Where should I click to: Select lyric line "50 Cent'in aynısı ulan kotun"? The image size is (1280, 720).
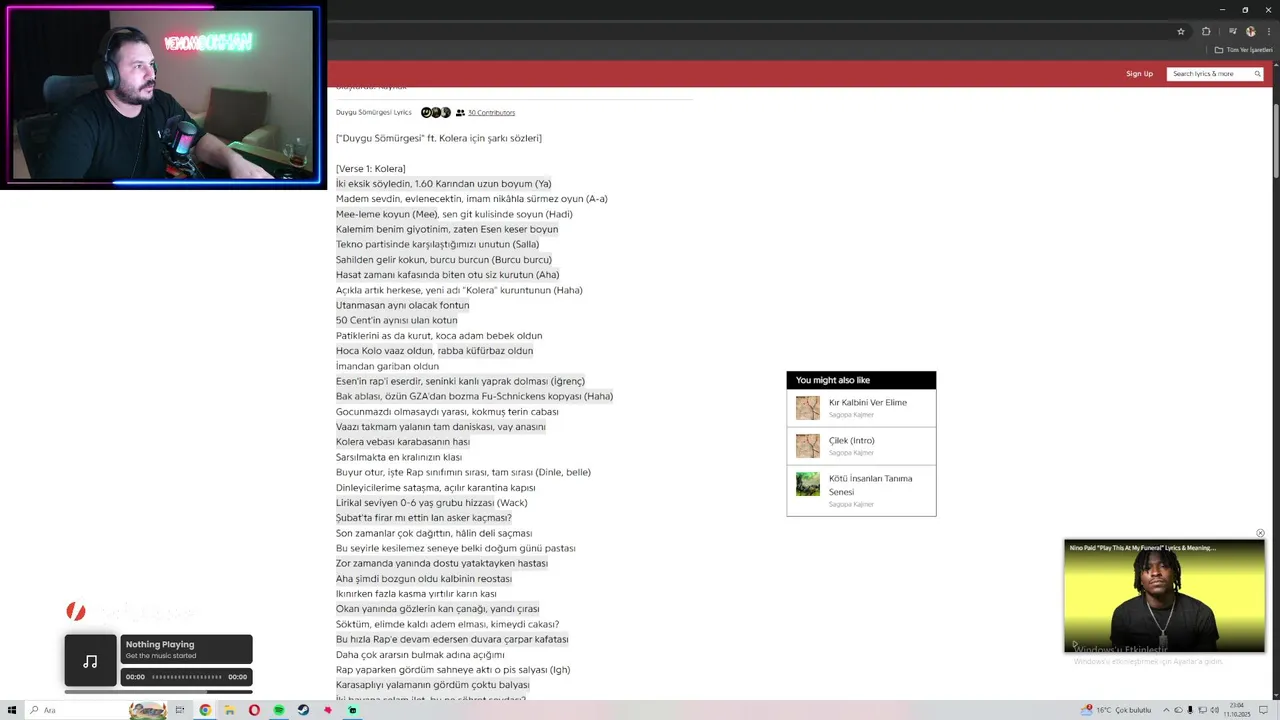coord(396,321)
